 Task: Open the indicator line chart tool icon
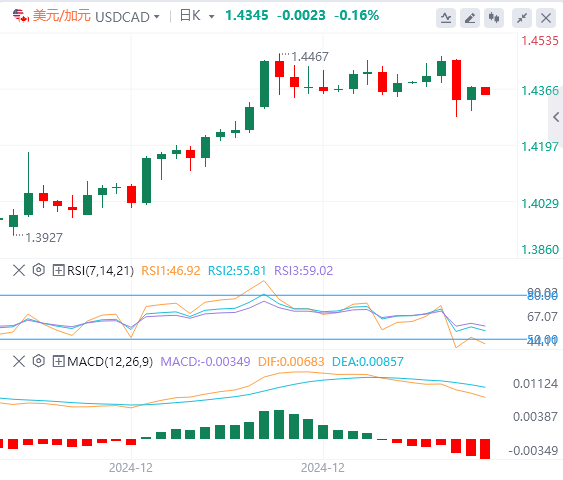pos(446,18)
